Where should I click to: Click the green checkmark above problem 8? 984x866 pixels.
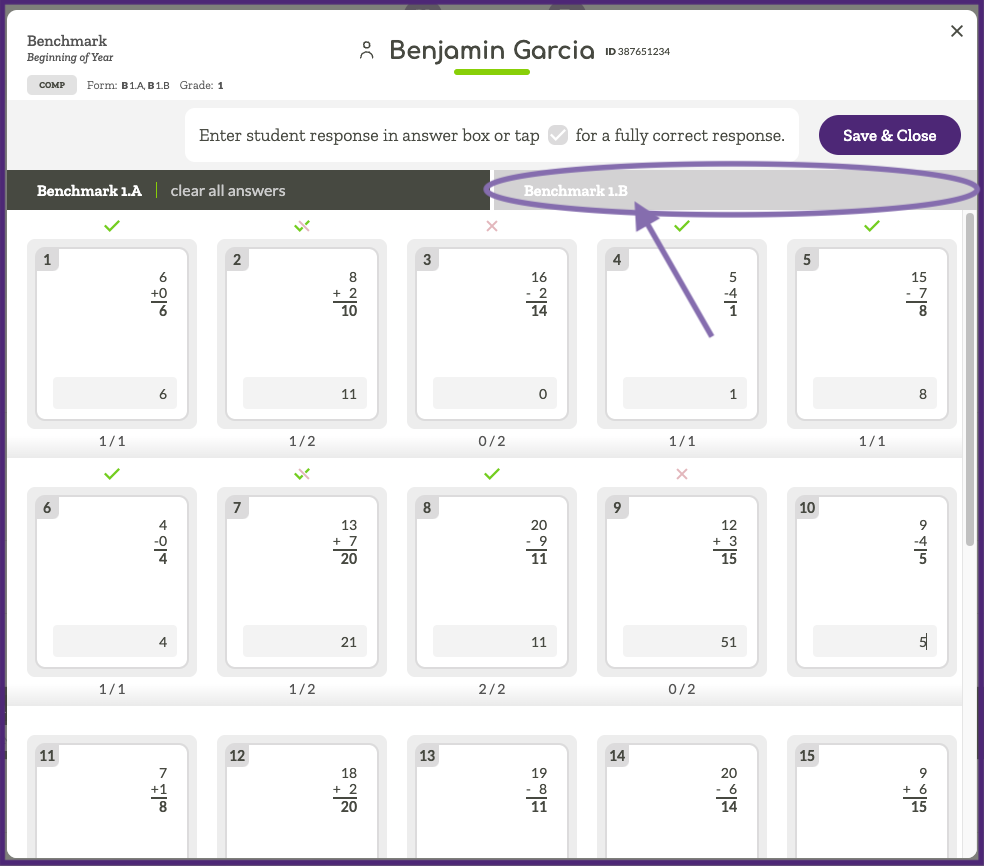[x=491, y=474]
